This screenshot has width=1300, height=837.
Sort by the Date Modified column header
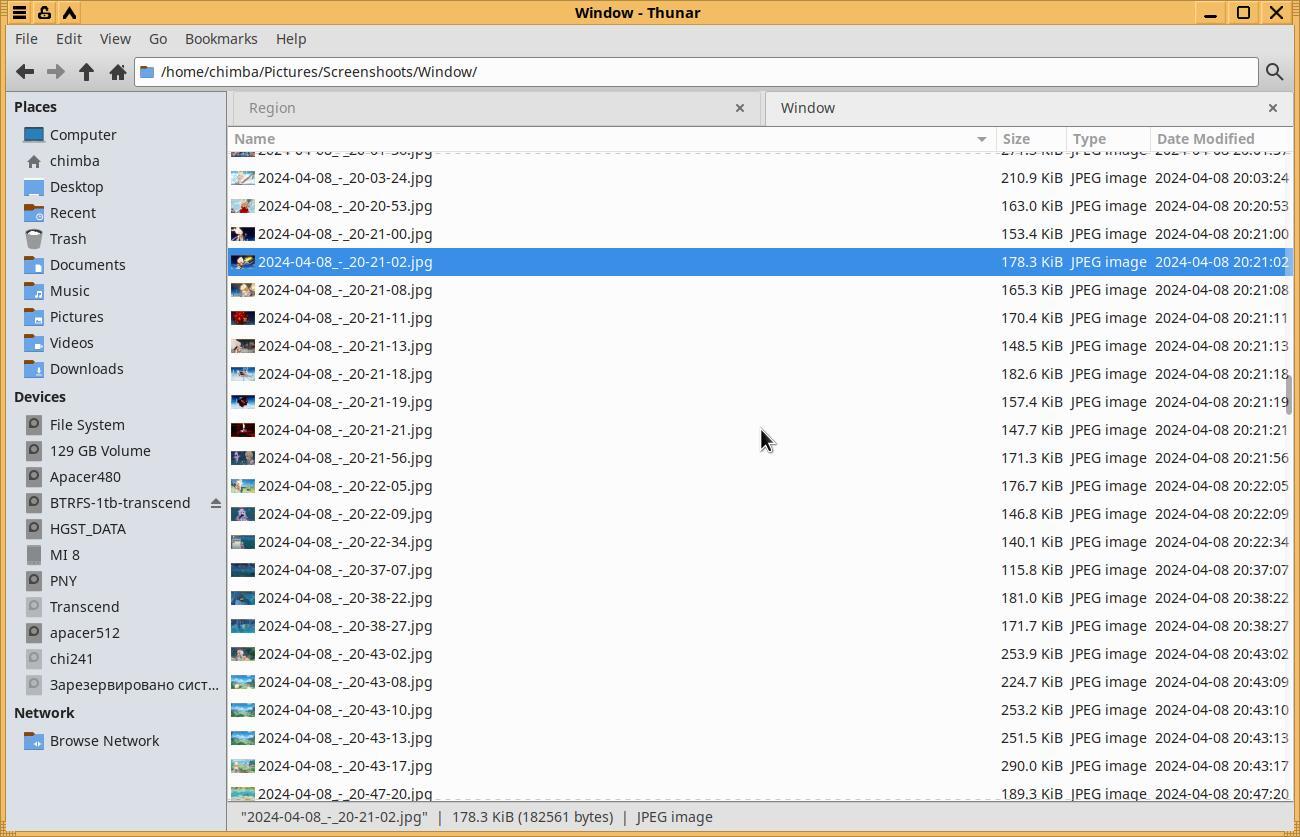coord(1221,139)
